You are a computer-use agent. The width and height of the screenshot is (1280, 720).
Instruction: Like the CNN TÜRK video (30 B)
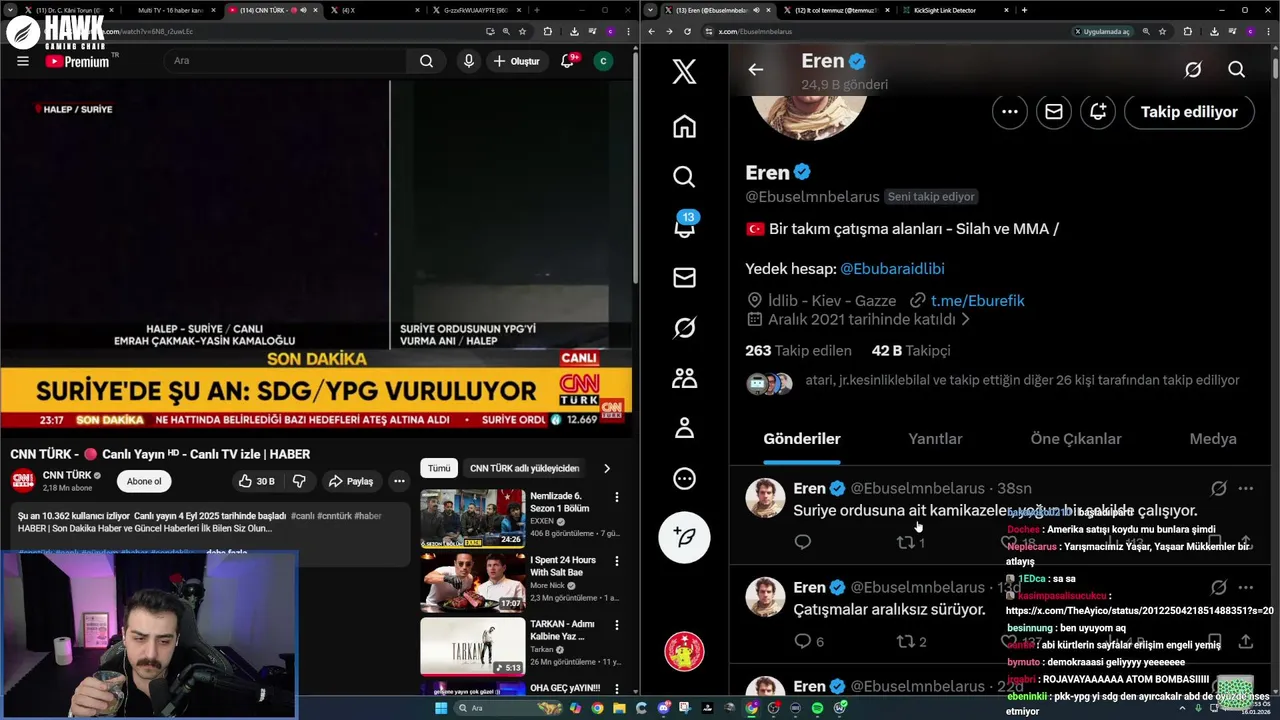coord(256,481)
